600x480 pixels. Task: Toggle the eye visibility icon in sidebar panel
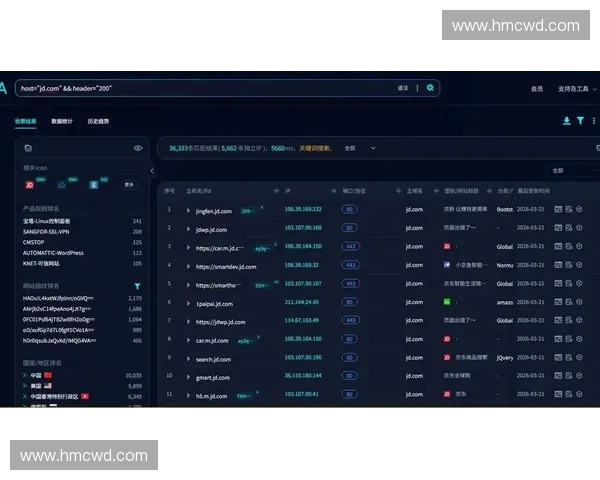[x=138, y=148]
